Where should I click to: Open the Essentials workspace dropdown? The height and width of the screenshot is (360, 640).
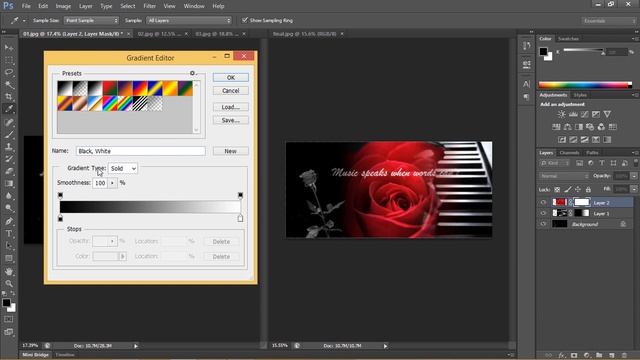click(x=609, y=21)
